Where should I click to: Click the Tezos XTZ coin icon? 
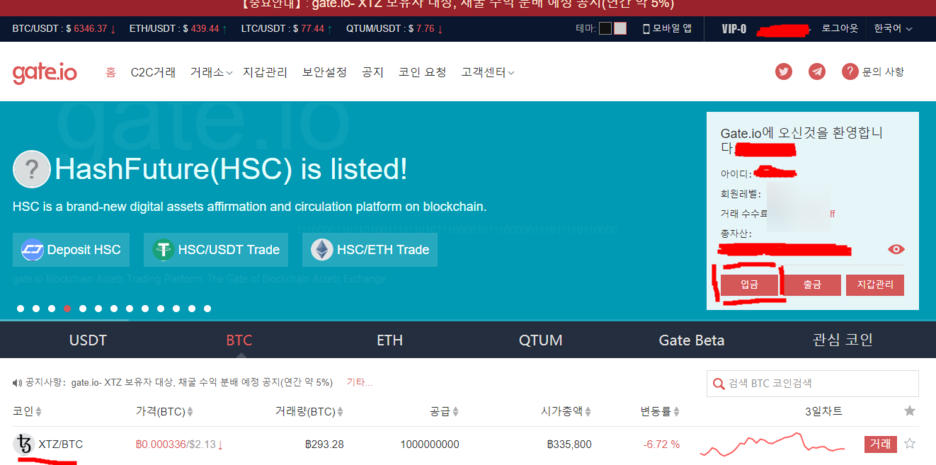click(23, 444)
